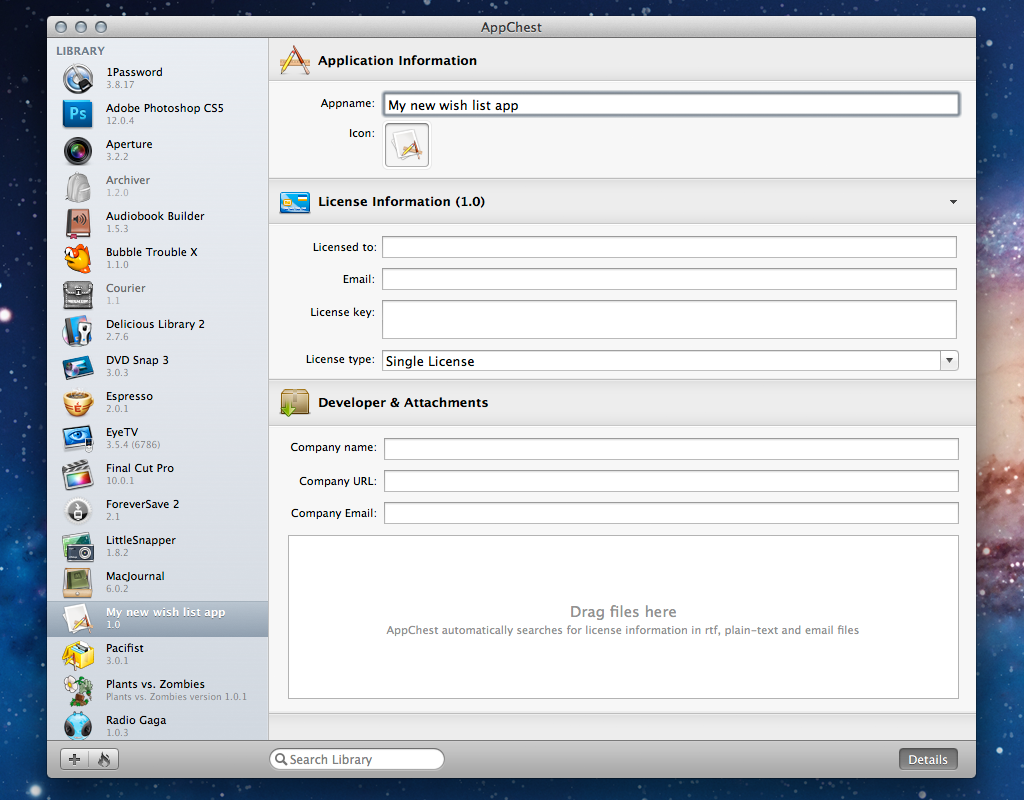Image resolution: width=1024 pixels, height=800 pixels.
Task: Click the License key text area
Action: click(x=669, y=319)
